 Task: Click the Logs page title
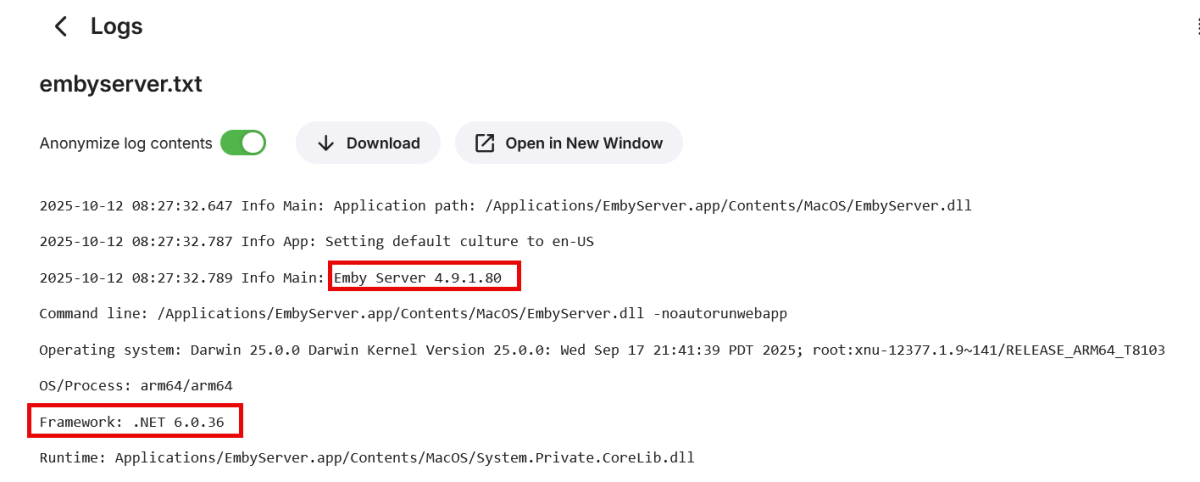pos(117,27)
